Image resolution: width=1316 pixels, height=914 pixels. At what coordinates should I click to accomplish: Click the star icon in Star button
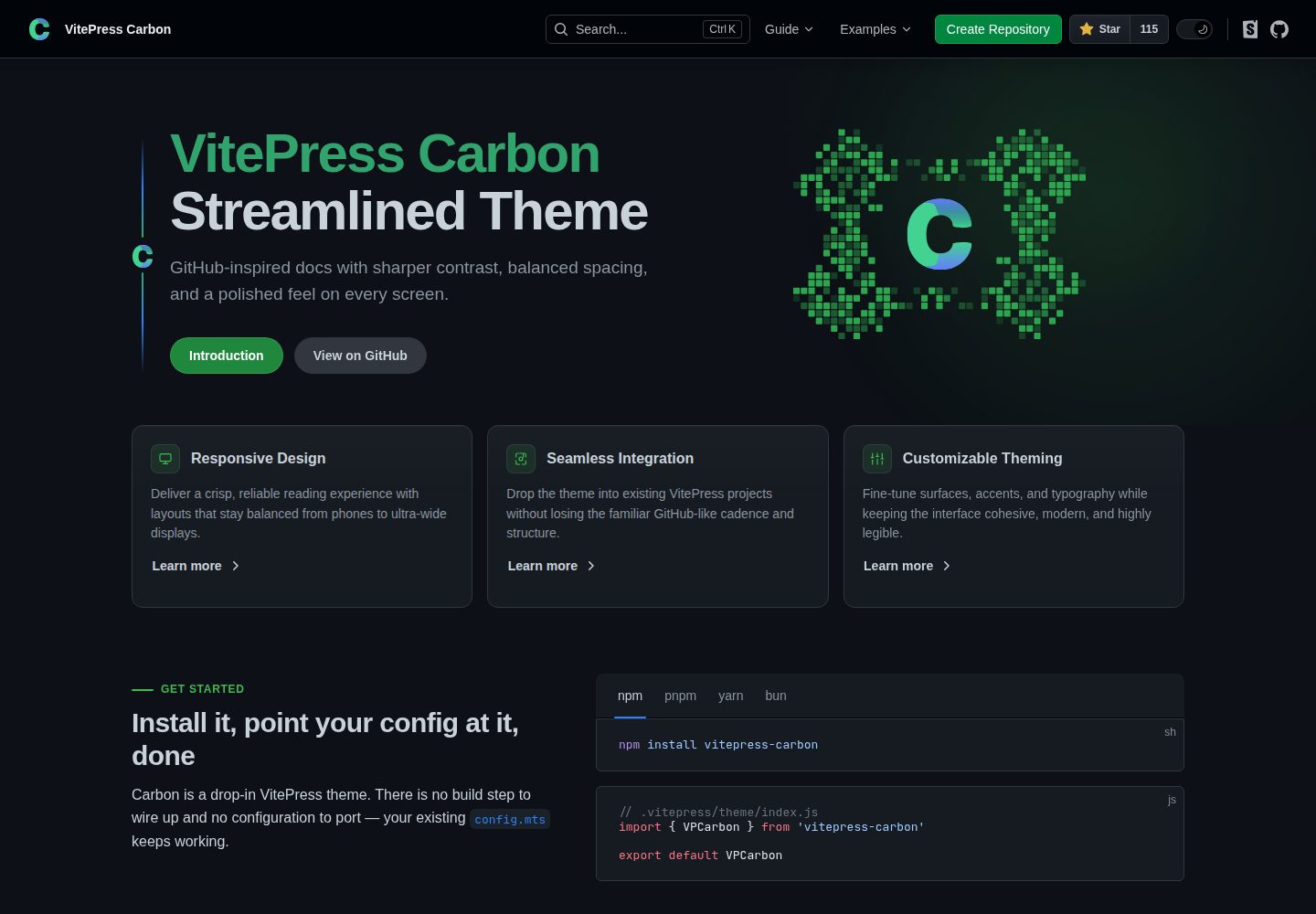coord(1087,29)
